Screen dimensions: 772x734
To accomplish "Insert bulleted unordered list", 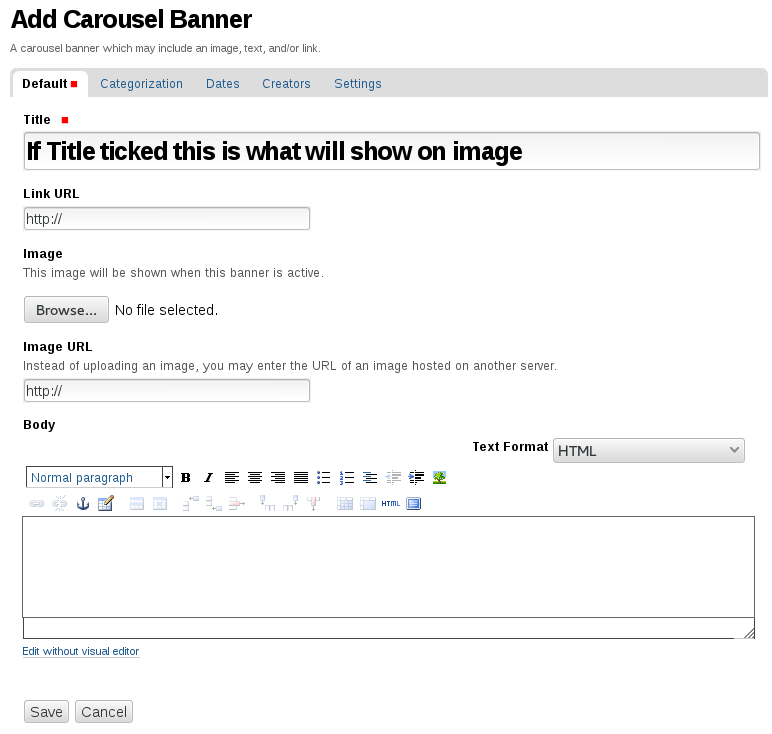I will coord(323,478).
